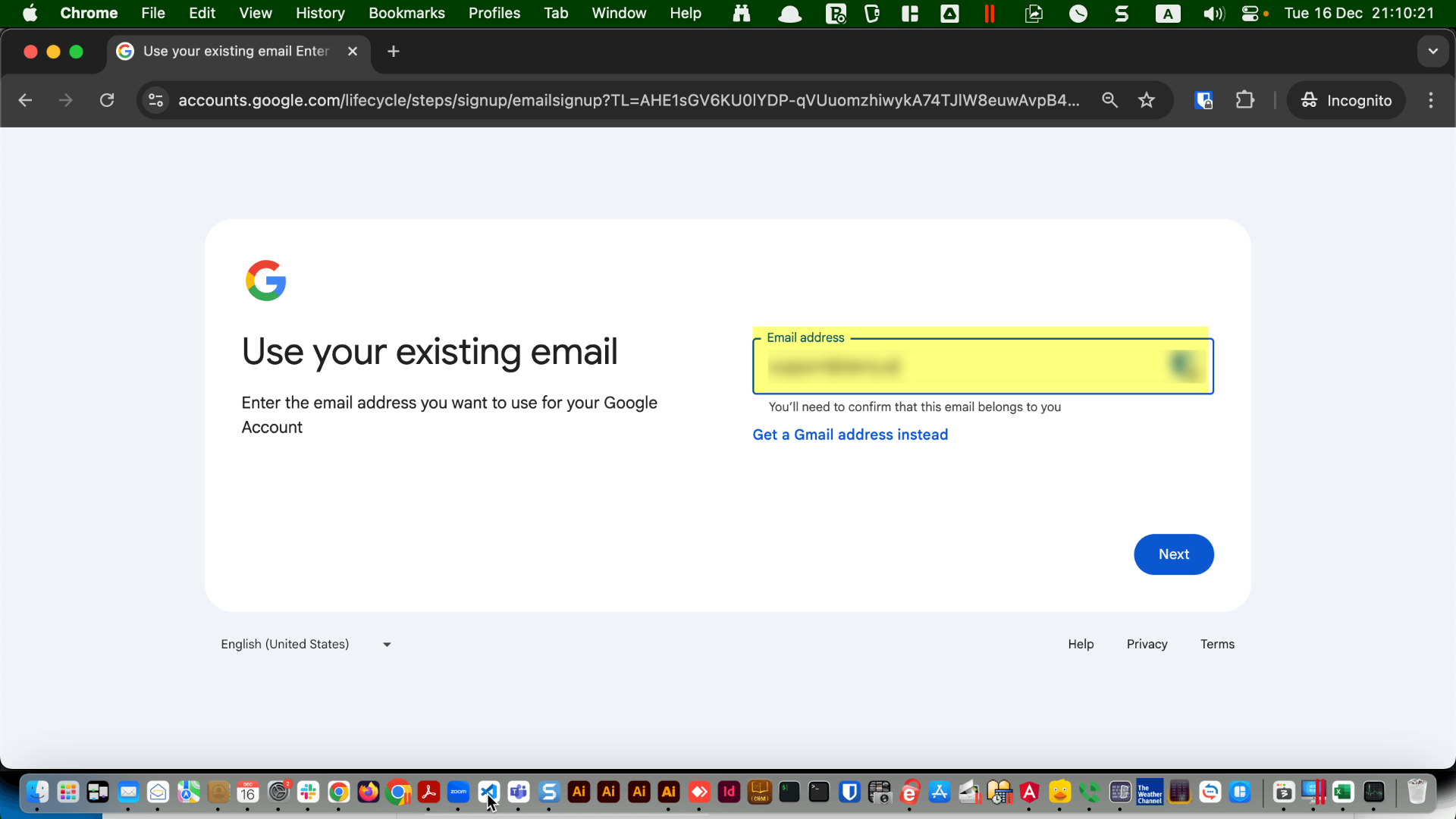Click the volume icon in the menu bar
The width and height of the screenshot is (1456, 819).
click(x=1212, y=13)
